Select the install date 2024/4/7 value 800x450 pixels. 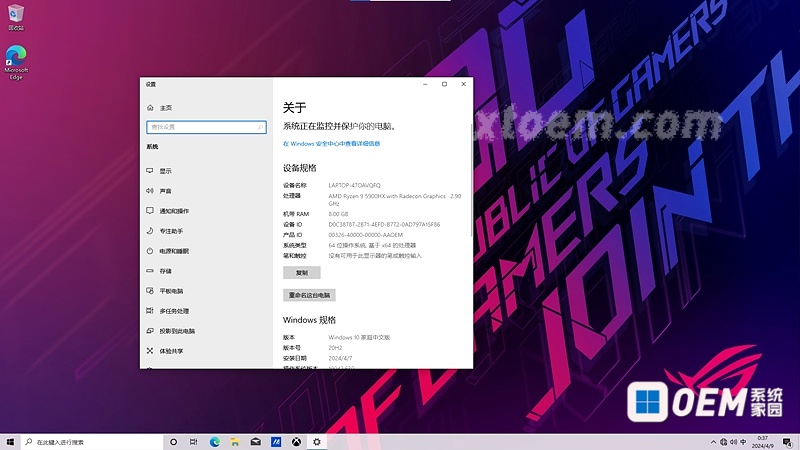(340, 359)
